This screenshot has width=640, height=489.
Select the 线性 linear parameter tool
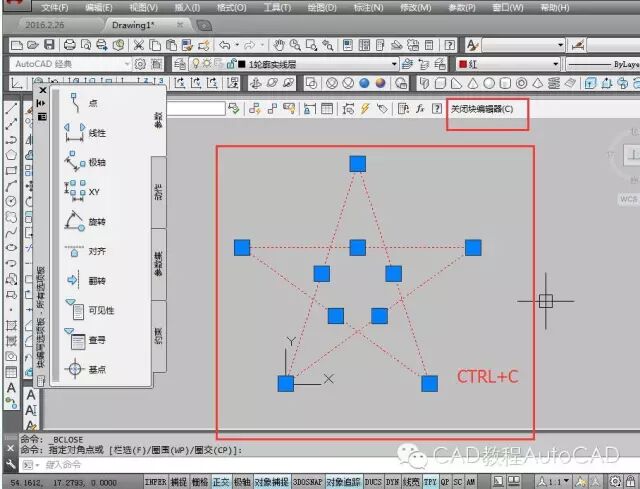coord(85,133)
